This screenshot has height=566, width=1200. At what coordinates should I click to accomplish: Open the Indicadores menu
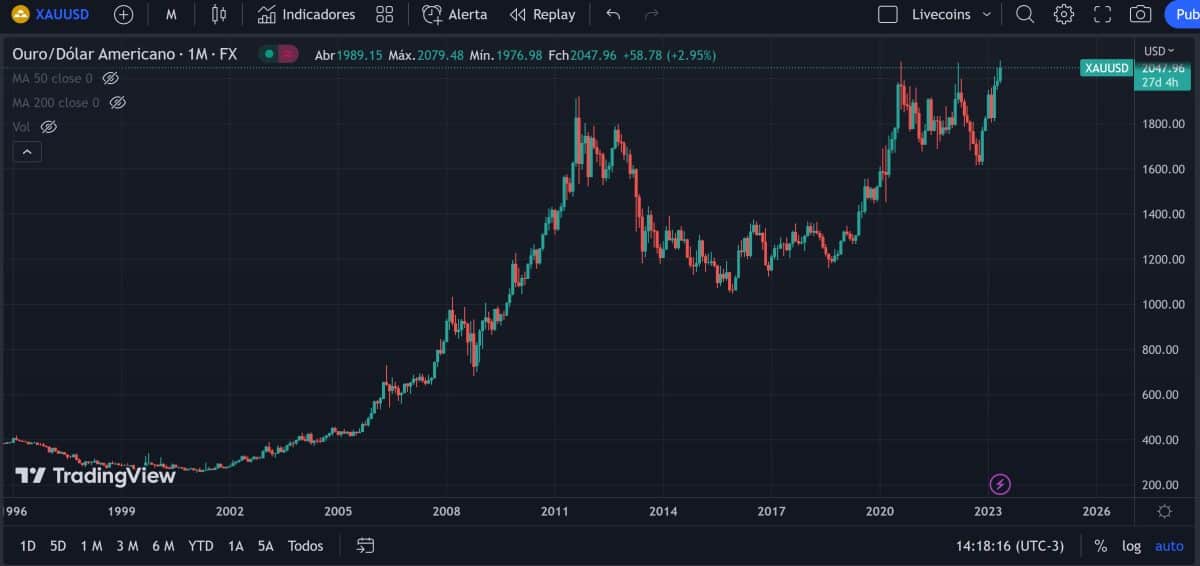306,14
